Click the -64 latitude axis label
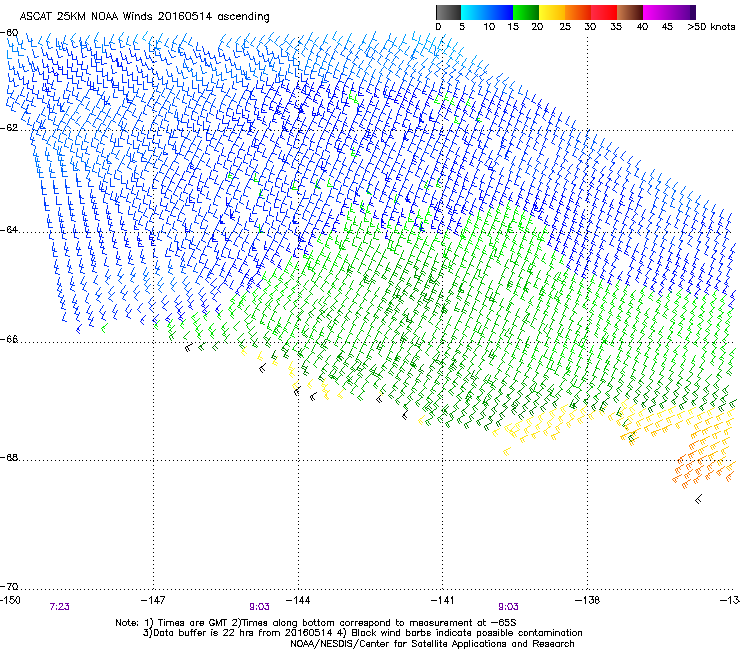The image size is (740, 650). coord(9,230)
